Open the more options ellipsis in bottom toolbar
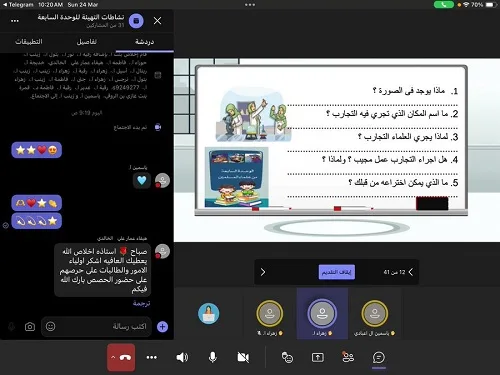Image resolution: width=500 pixels, height=375 pixels. 152,357
